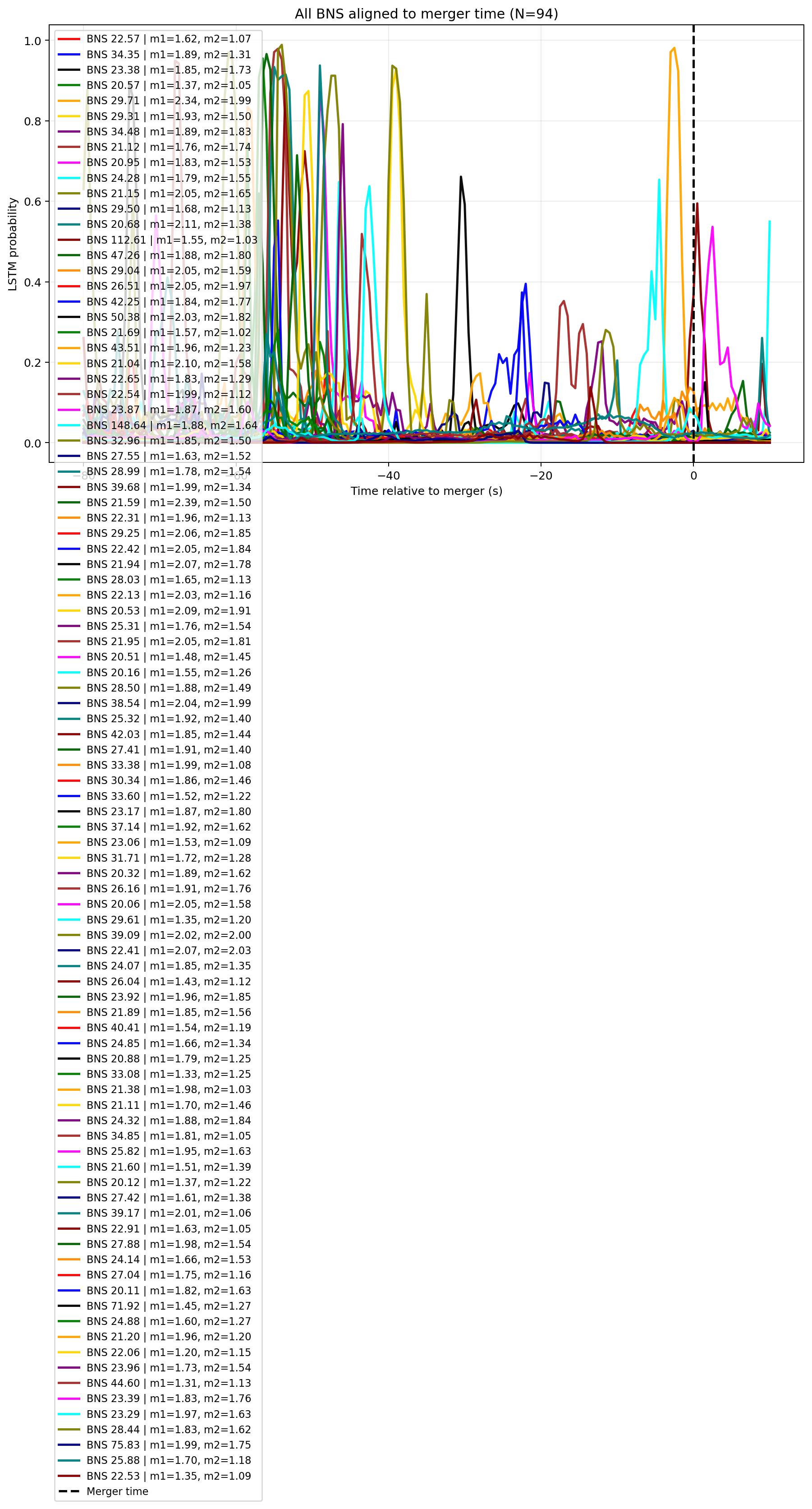Image resolution: width=812 pixels, height=1509 pixels.
Task: Click the orange swatch for BNS 29.71
Action: 69,101
